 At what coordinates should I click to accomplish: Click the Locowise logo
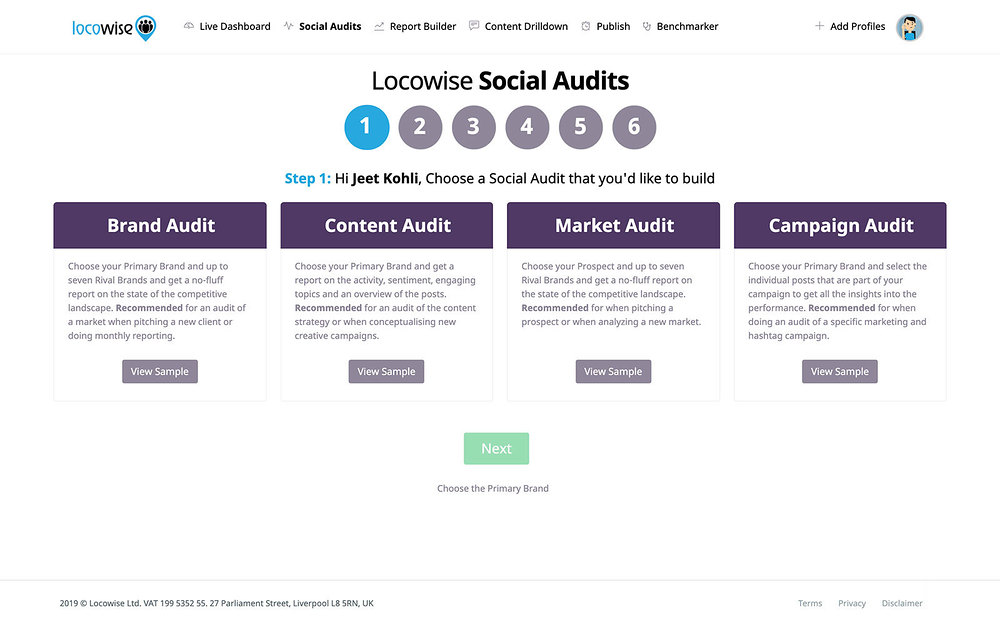coord(114,27)
